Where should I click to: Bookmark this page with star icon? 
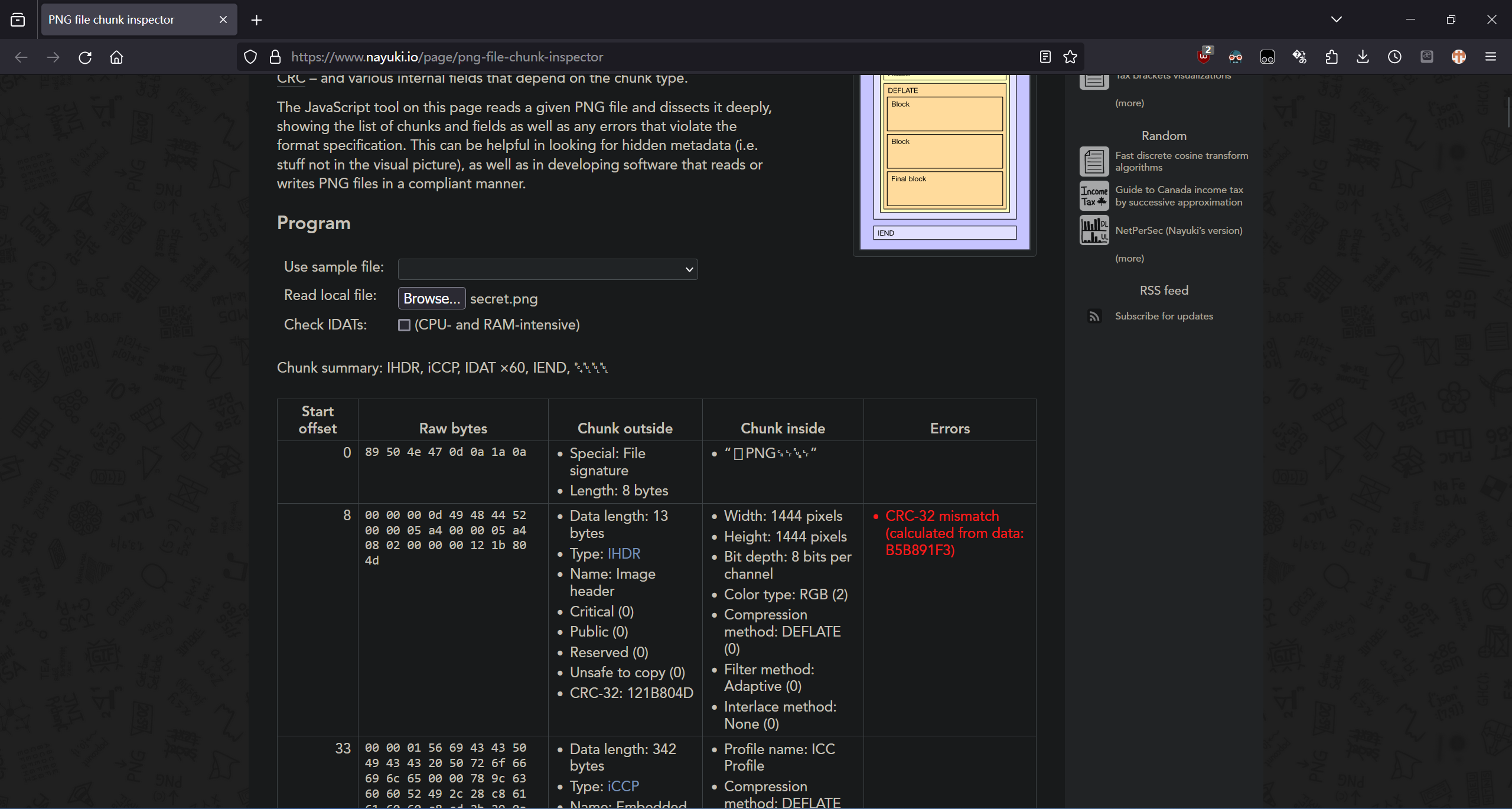(1070, 57)
